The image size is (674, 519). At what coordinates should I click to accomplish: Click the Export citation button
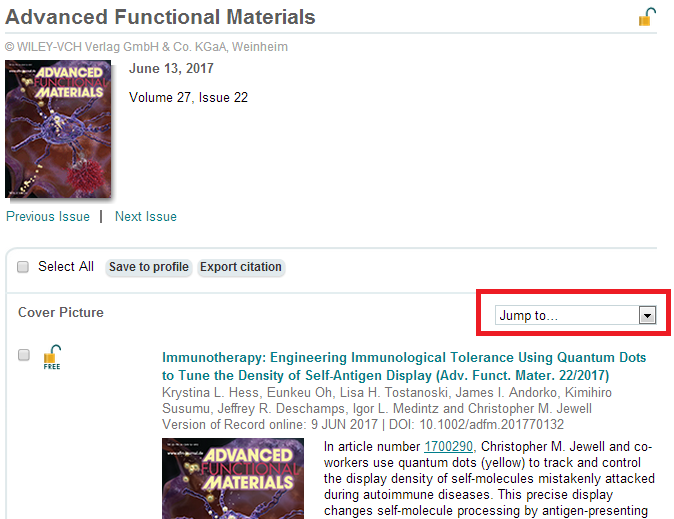click(x=240, y=267)
